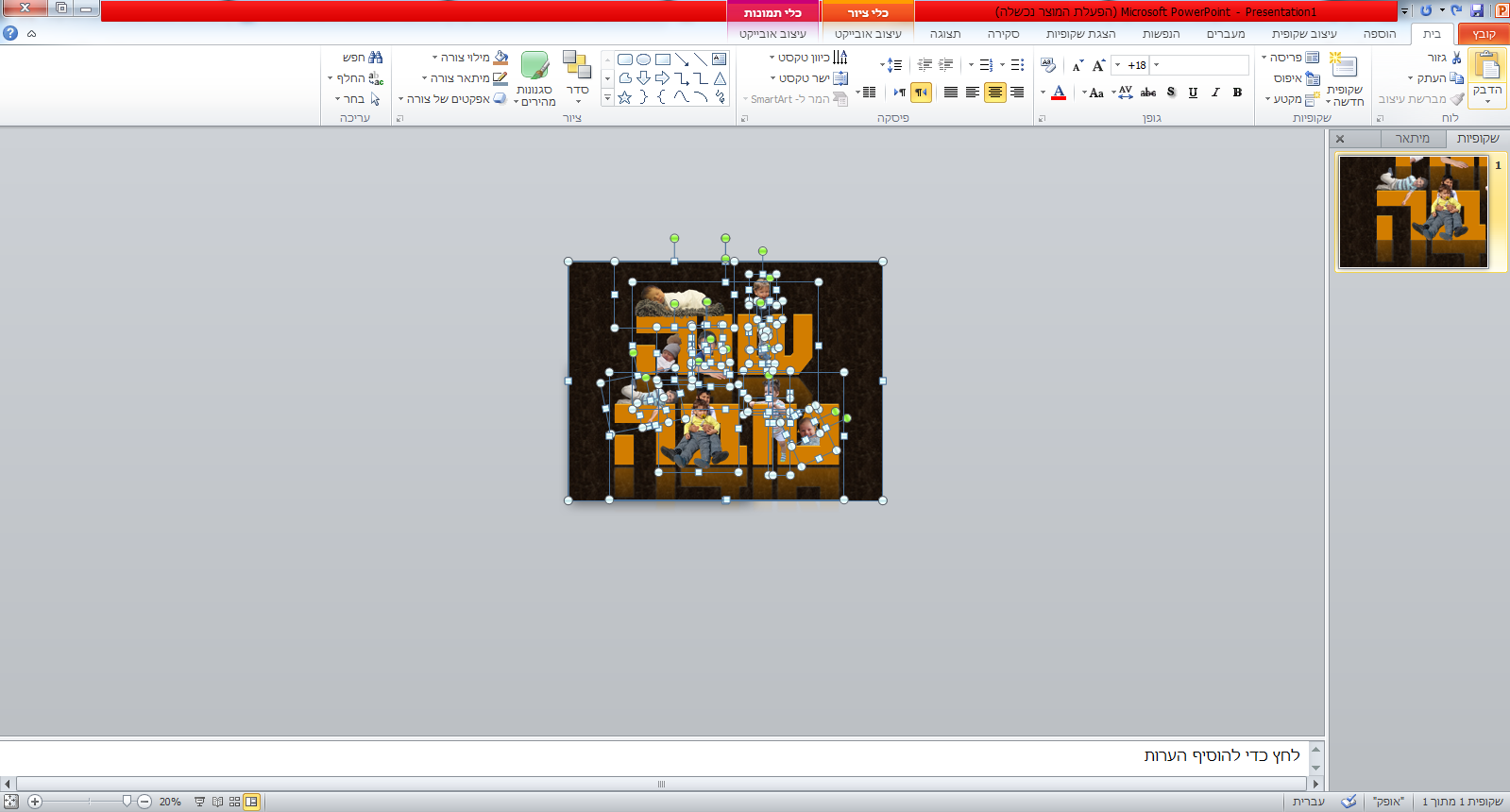Image resolution: width=1510 pixels, height=812 pixels.
Task: Click the zoom slider handle
Action: coord(127,802)
